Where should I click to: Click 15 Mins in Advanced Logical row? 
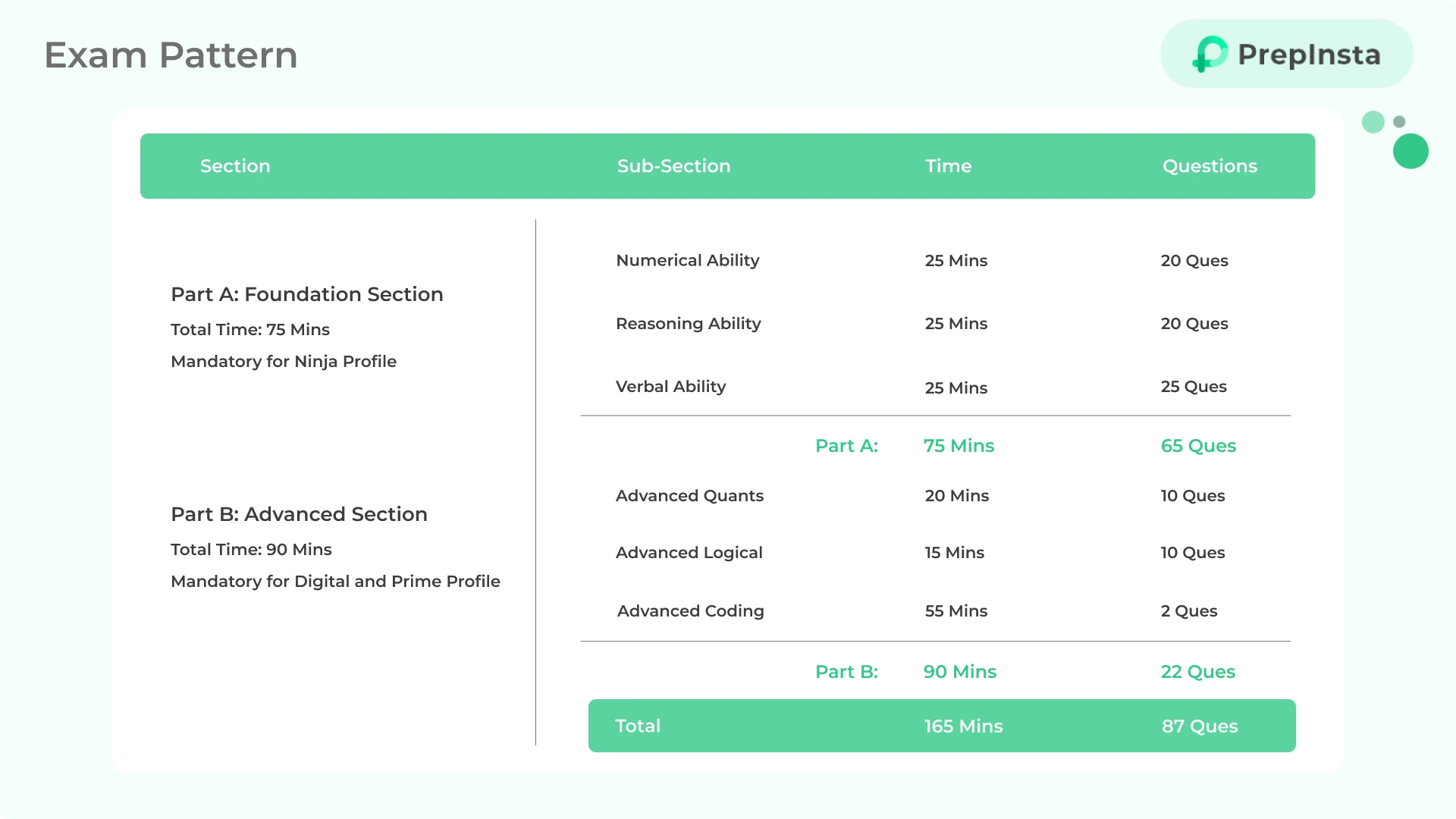955,553
